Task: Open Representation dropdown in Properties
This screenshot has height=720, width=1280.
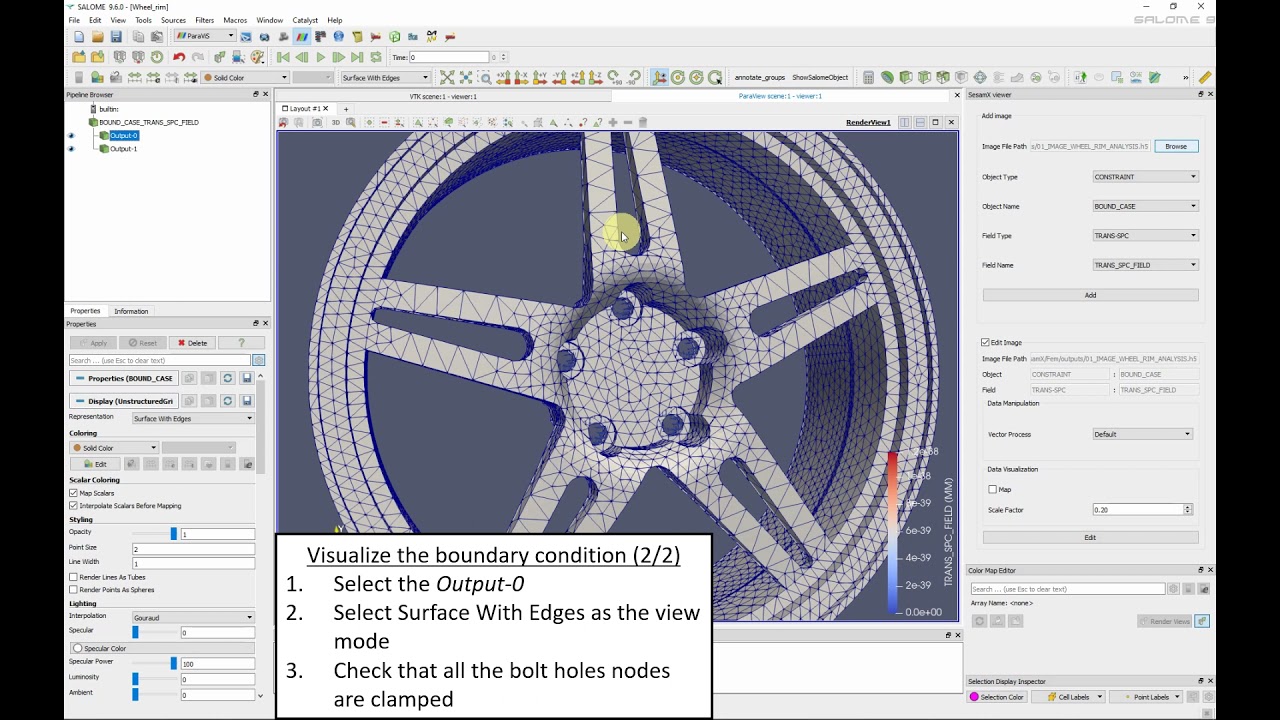Action: 193,418
